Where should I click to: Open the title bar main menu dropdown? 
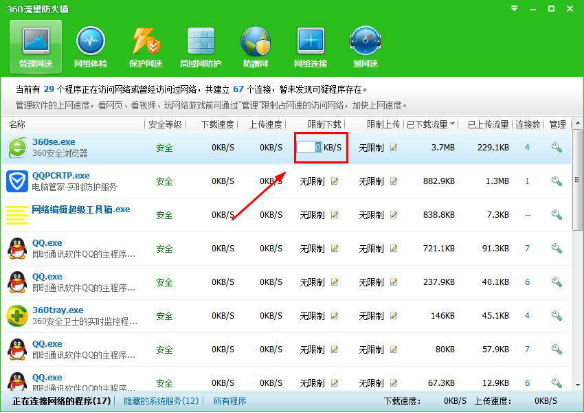tap(514, 8)
